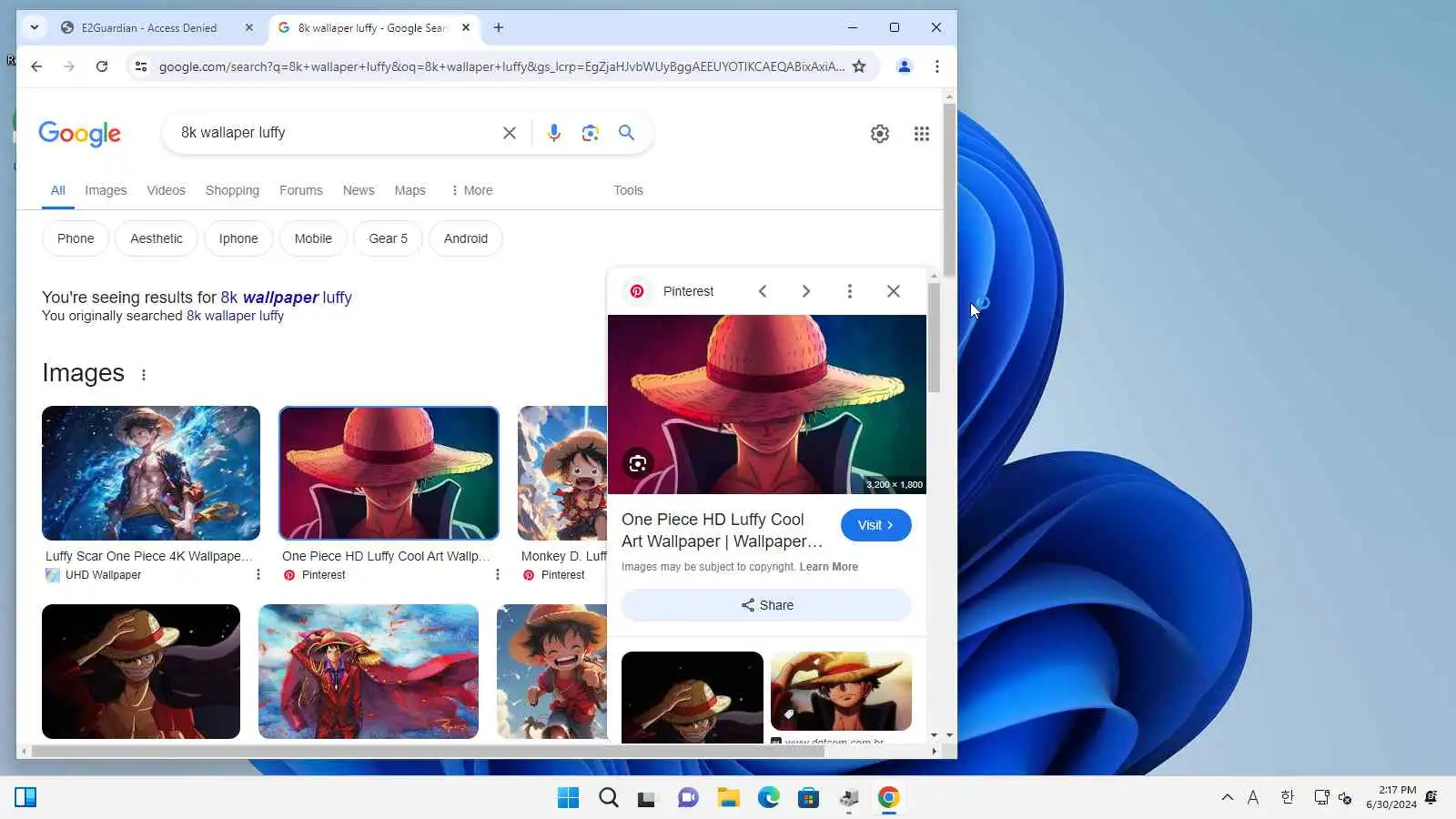The image size is (1456, 819).
Task: Open the One Piece HD Luffy preview title
Action: pos(722,531)
